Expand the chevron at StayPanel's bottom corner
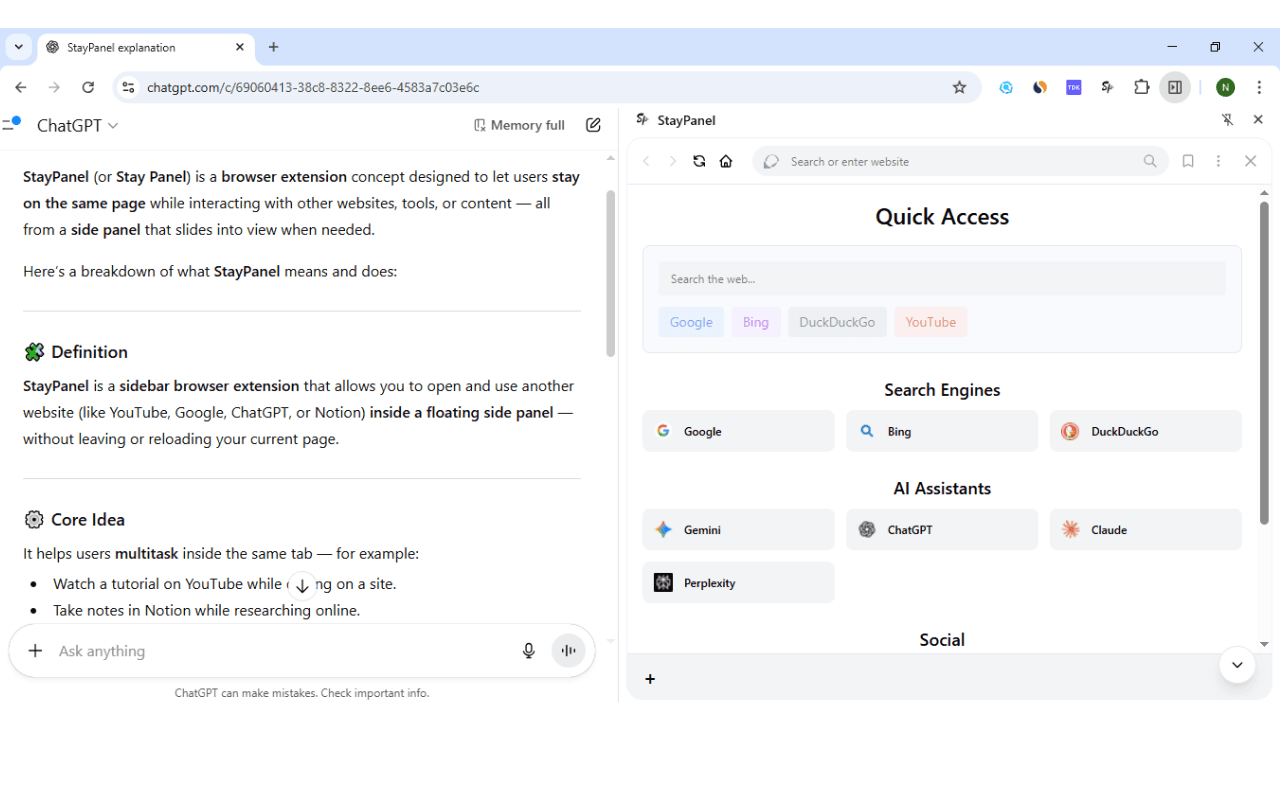Viewport: 1280px width, 800px height. 1237,664
